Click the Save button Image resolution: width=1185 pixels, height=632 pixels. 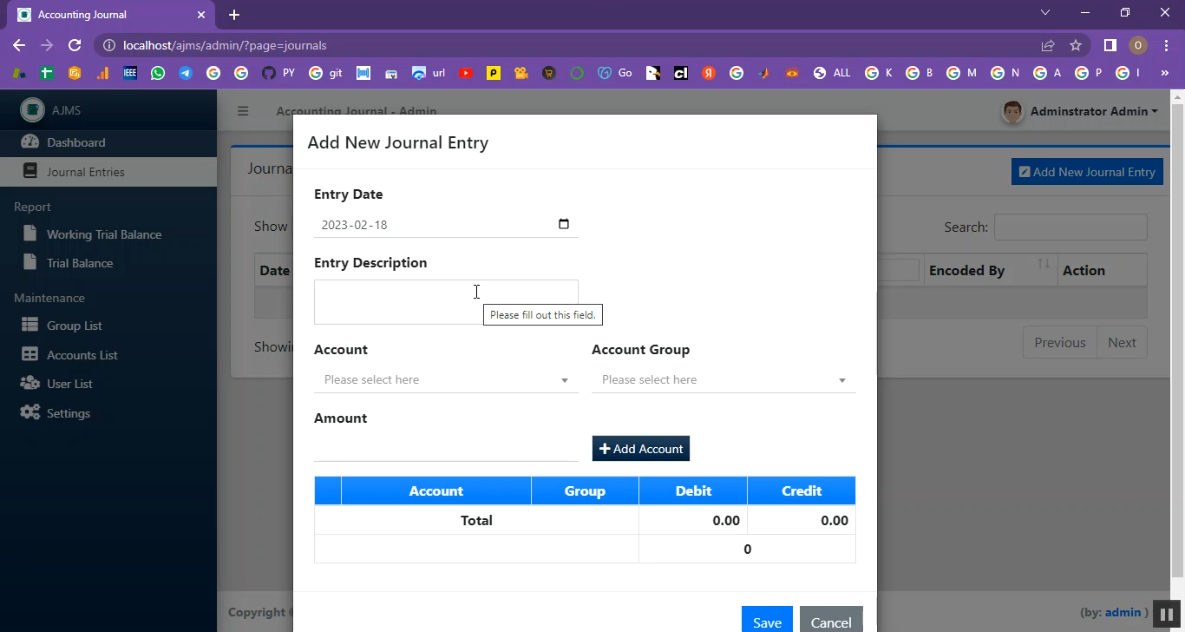tap(766, 621)
